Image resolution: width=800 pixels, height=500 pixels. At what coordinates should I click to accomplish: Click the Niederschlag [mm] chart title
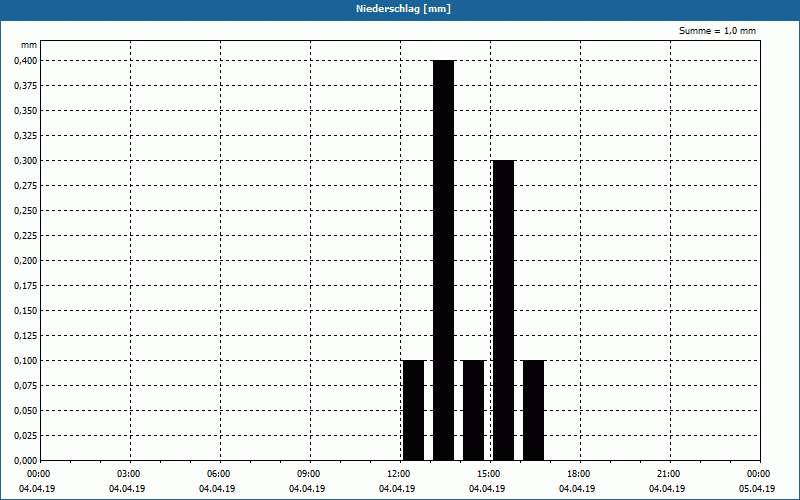403,9
